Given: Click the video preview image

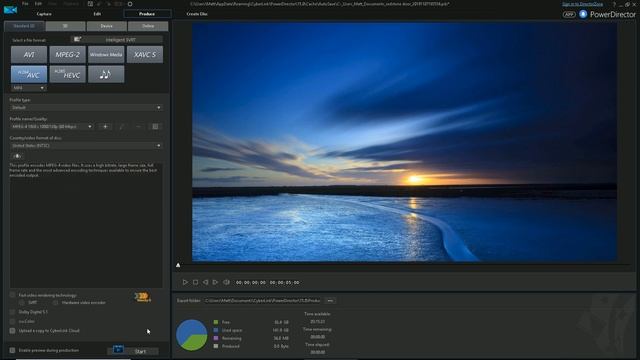Looking at the screenshot, I should [x=404, y=142].
